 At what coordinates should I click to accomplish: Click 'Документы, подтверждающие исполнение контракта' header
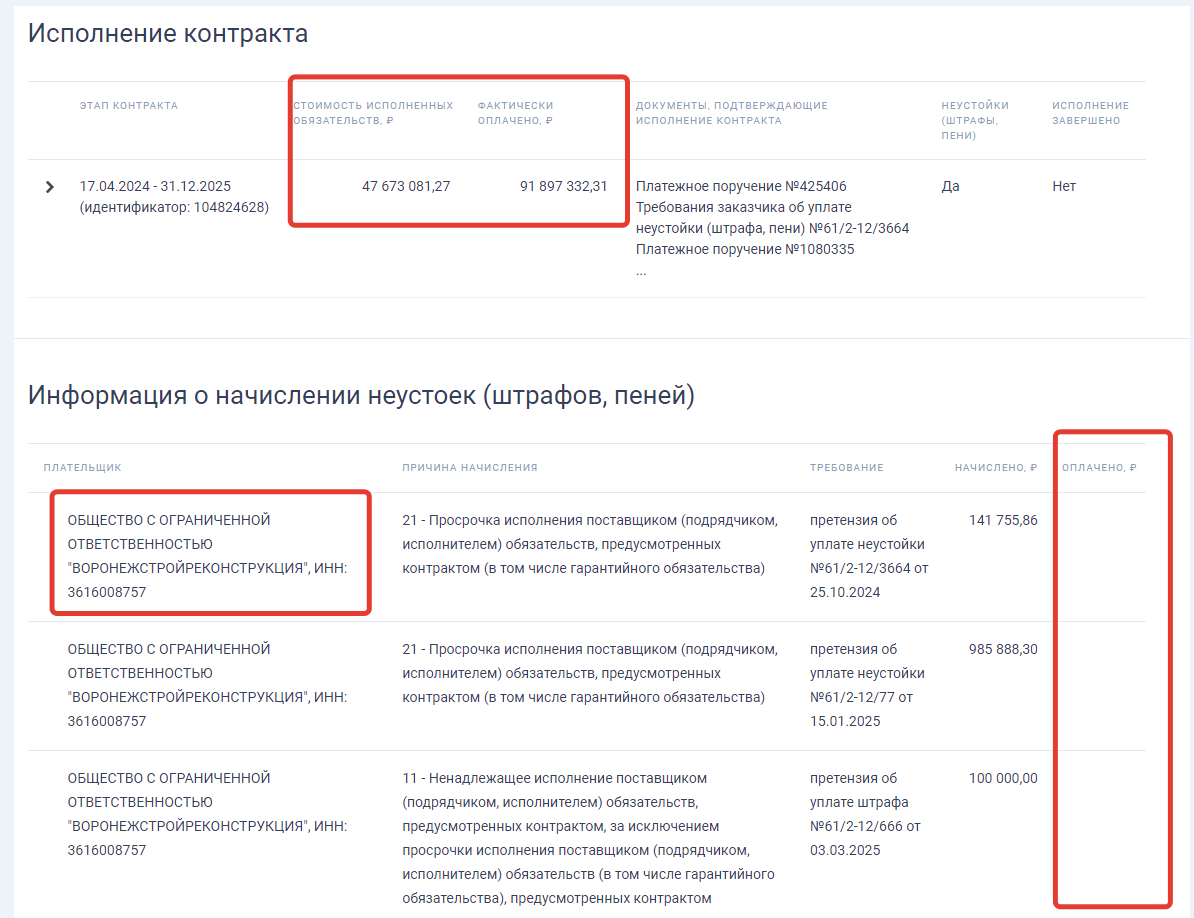pyautogui.click(x=732, y=113)
